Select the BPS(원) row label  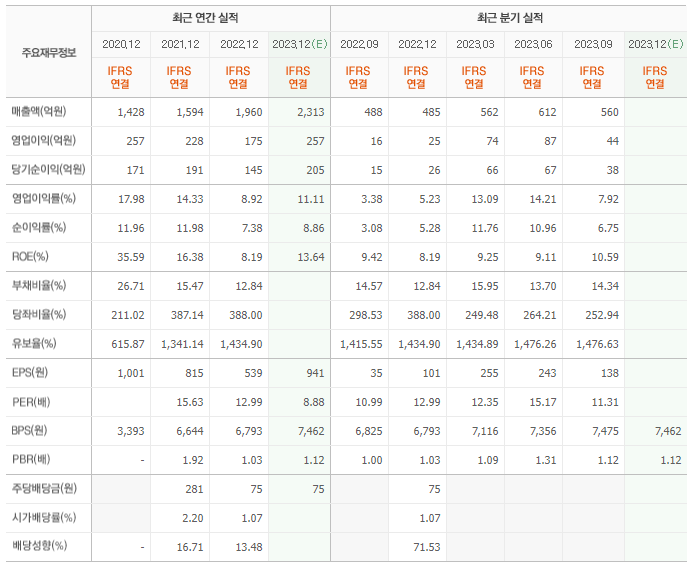pyautogui.click(x=29, y=431)
